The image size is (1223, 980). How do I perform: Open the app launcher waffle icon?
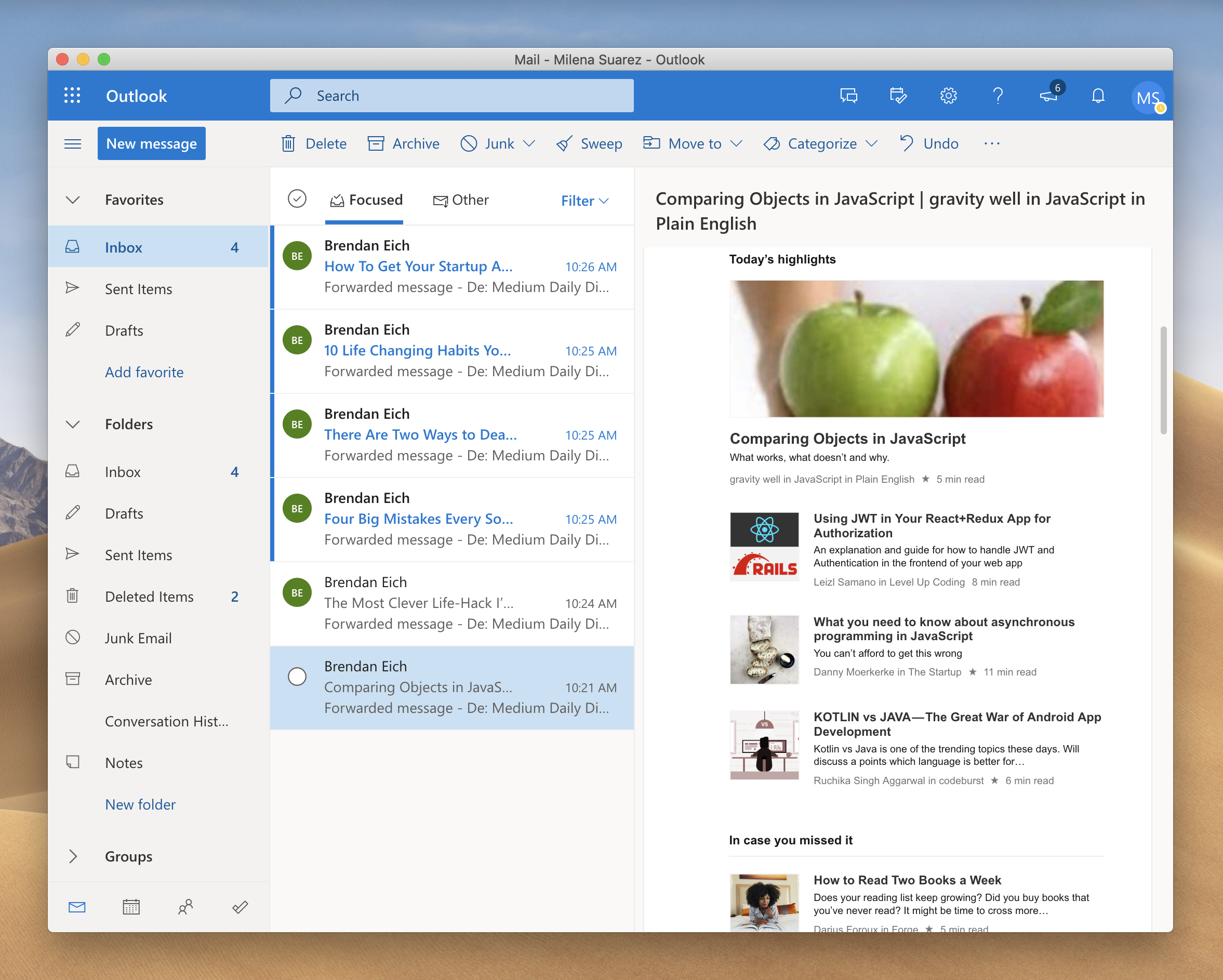[x=72, y=95]
